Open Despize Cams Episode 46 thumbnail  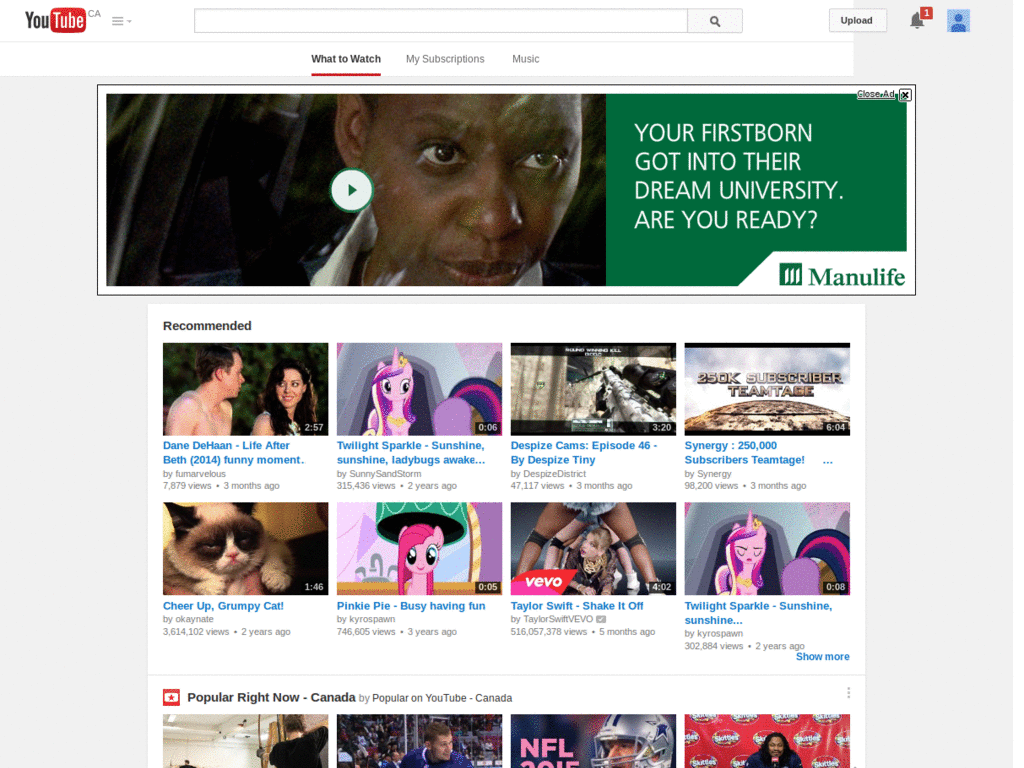[593, 389]
